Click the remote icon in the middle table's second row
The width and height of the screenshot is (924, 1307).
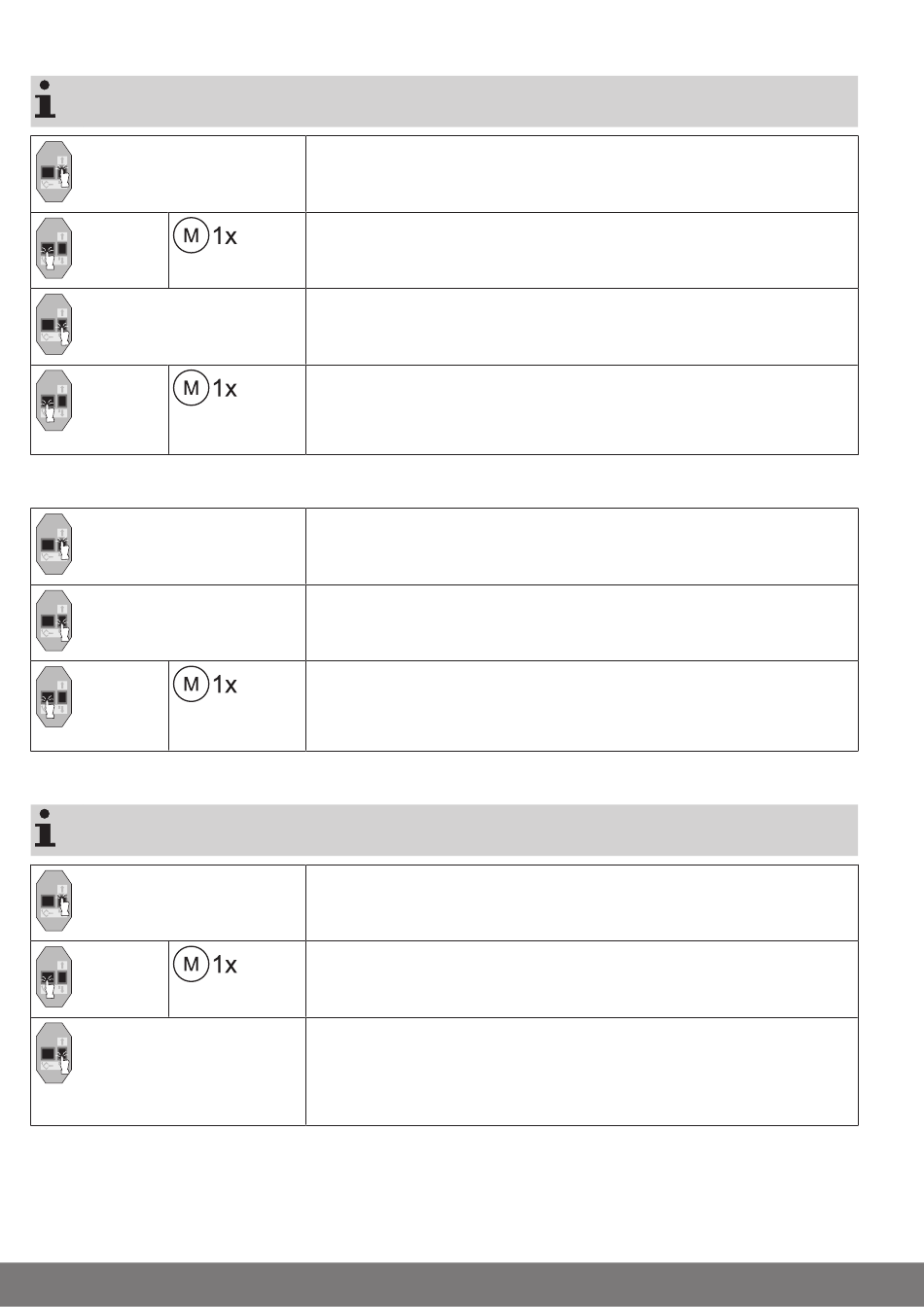click(55, 620)
